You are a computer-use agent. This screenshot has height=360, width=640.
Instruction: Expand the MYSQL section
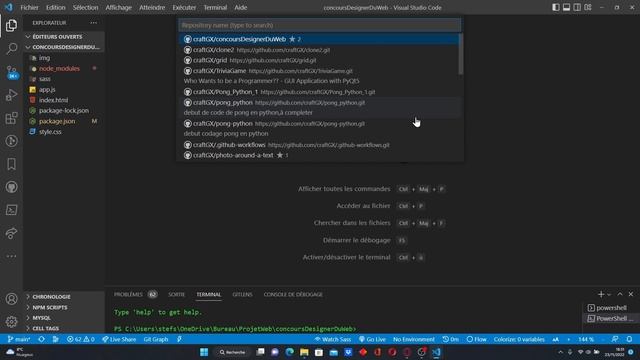(64, 318)
